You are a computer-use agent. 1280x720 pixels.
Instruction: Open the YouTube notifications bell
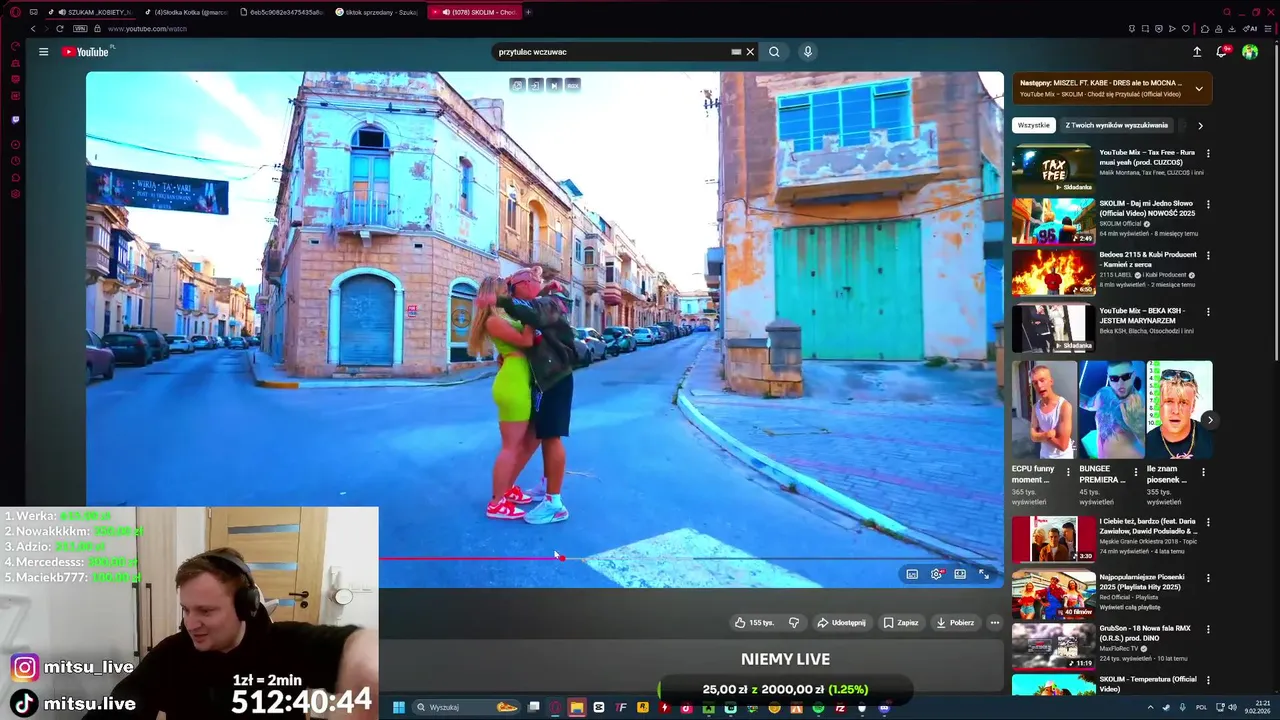click(1222, 52)
